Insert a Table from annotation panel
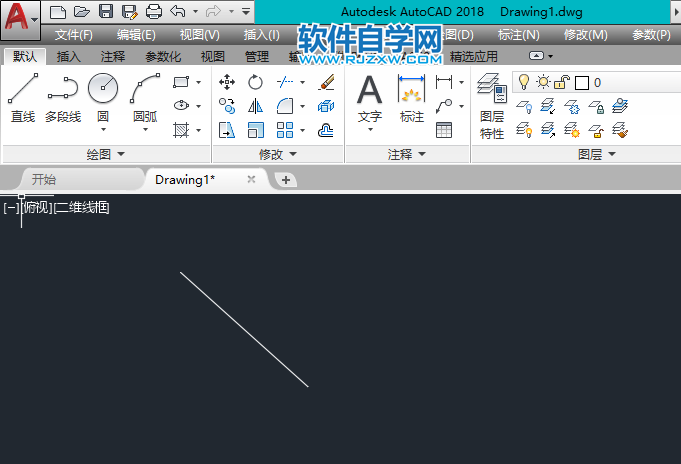The image size is (681, 464). tap(444, 130)
